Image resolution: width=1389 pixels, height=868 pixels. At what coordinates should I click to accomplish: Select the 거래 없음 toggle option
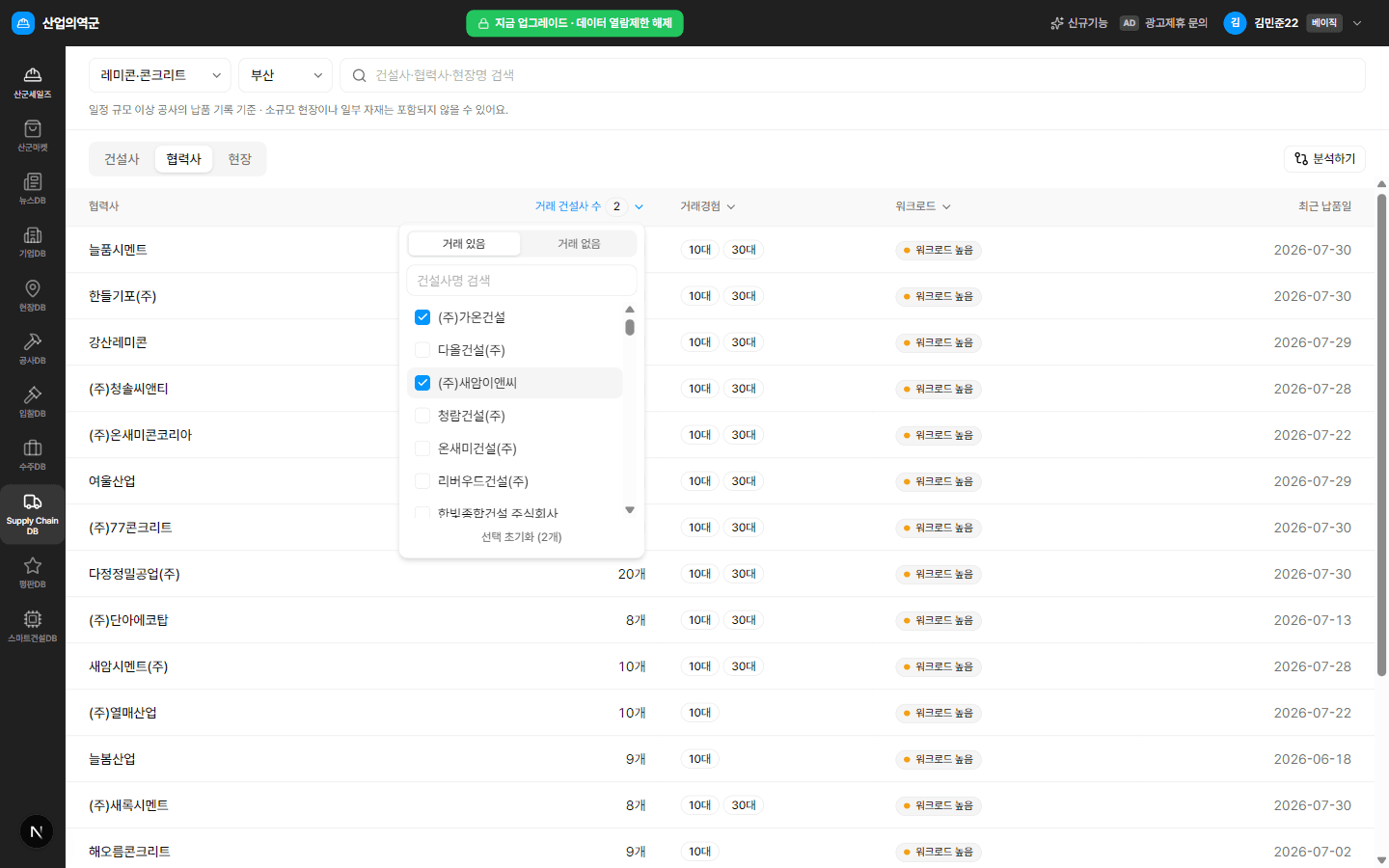[x=579, y=244]
